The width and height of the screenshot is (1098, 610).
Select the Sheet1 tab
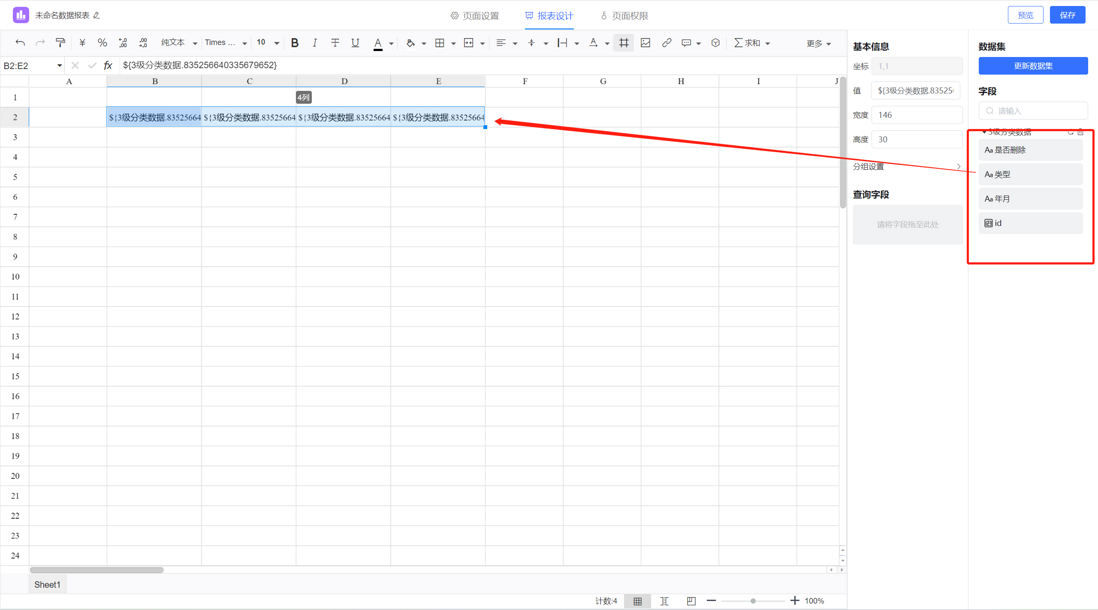click(48, 585)
